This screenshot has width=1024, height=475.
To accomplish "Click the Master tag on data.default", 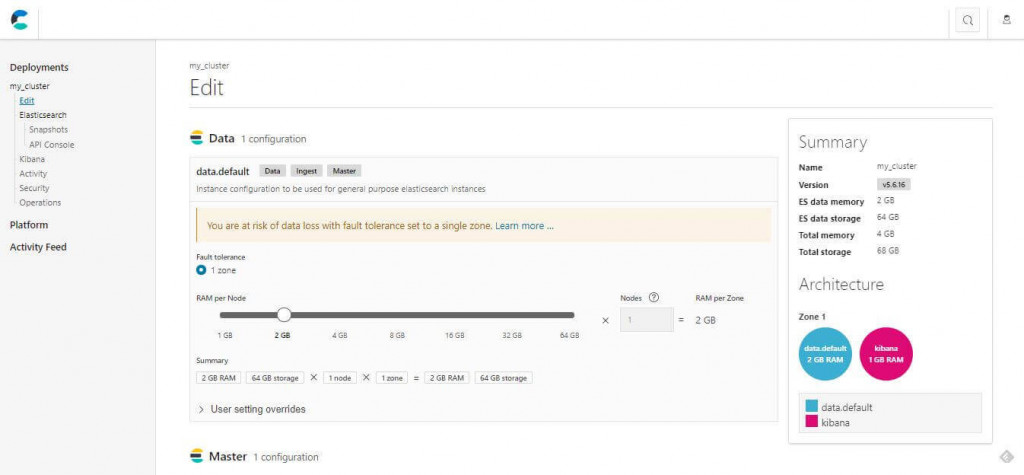I will tap(344, 171).
